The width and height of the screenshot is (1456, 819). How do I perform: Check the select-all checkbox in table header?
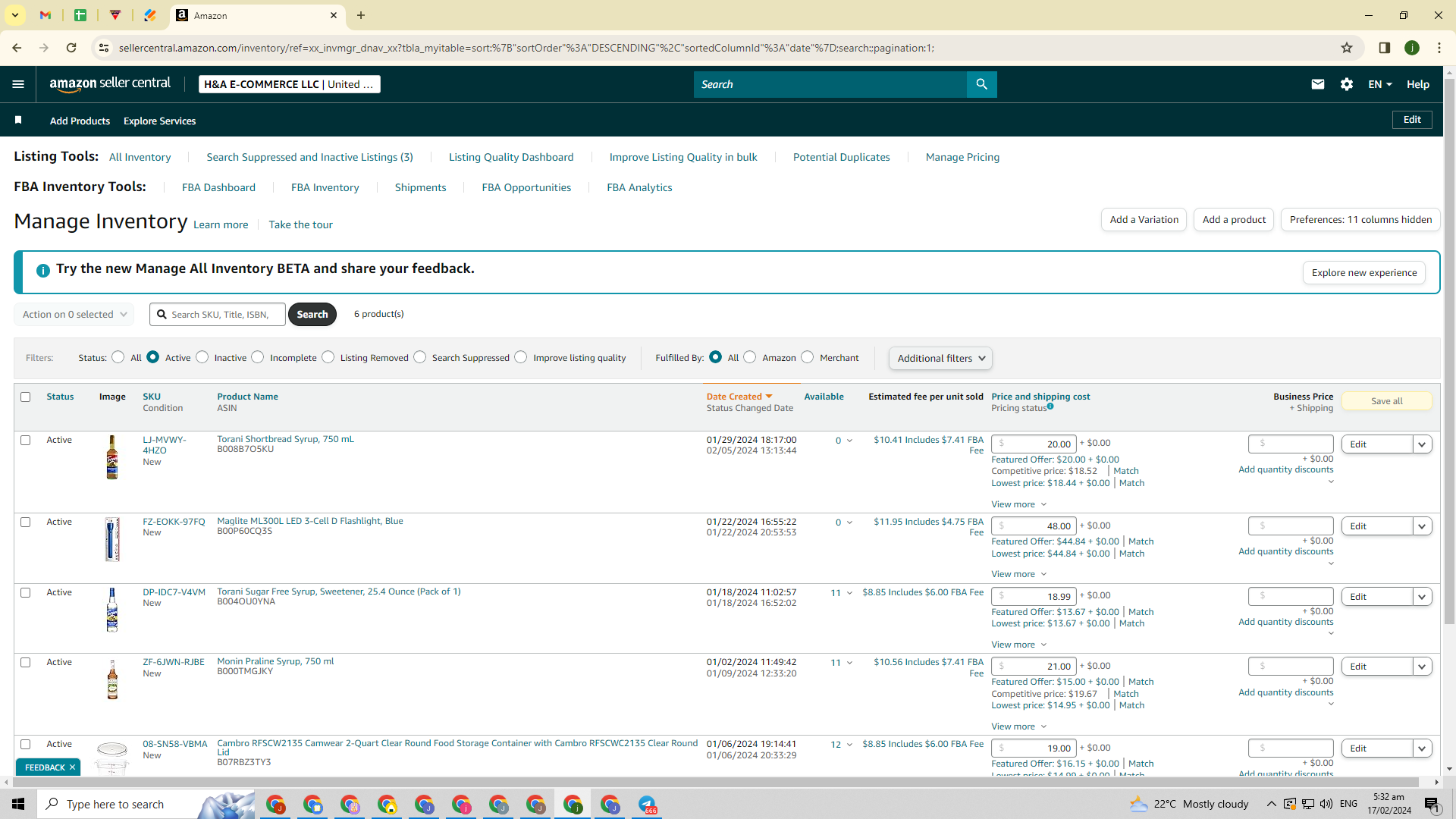[x=26, y=397]
